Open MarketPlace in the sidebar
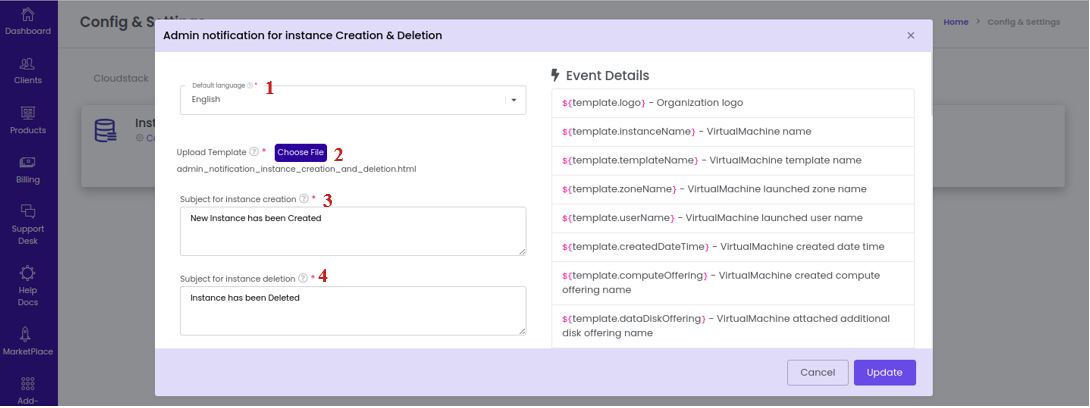The width and height of the screenshot is (1090, 408). tap(28, 341)
